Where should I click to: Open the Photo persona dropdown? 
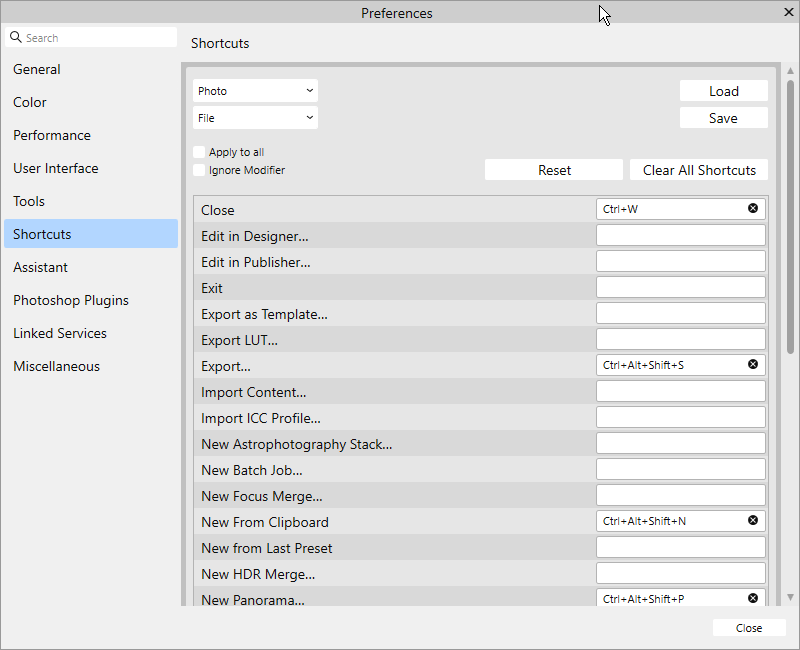(255, 90)
